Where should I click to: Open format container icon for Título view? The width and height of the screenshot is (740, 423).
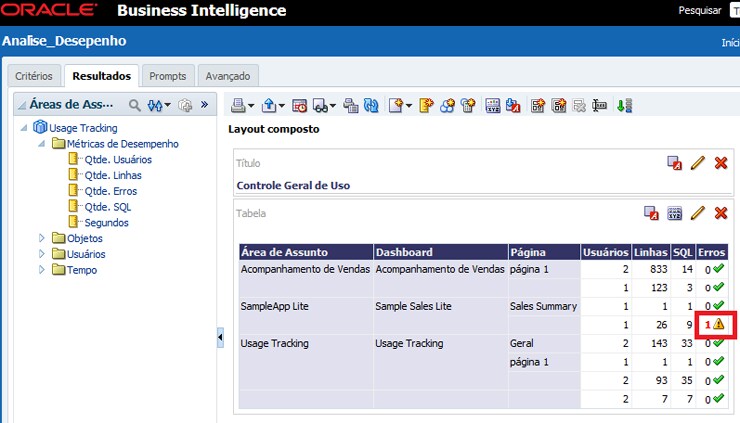point(675,163)
